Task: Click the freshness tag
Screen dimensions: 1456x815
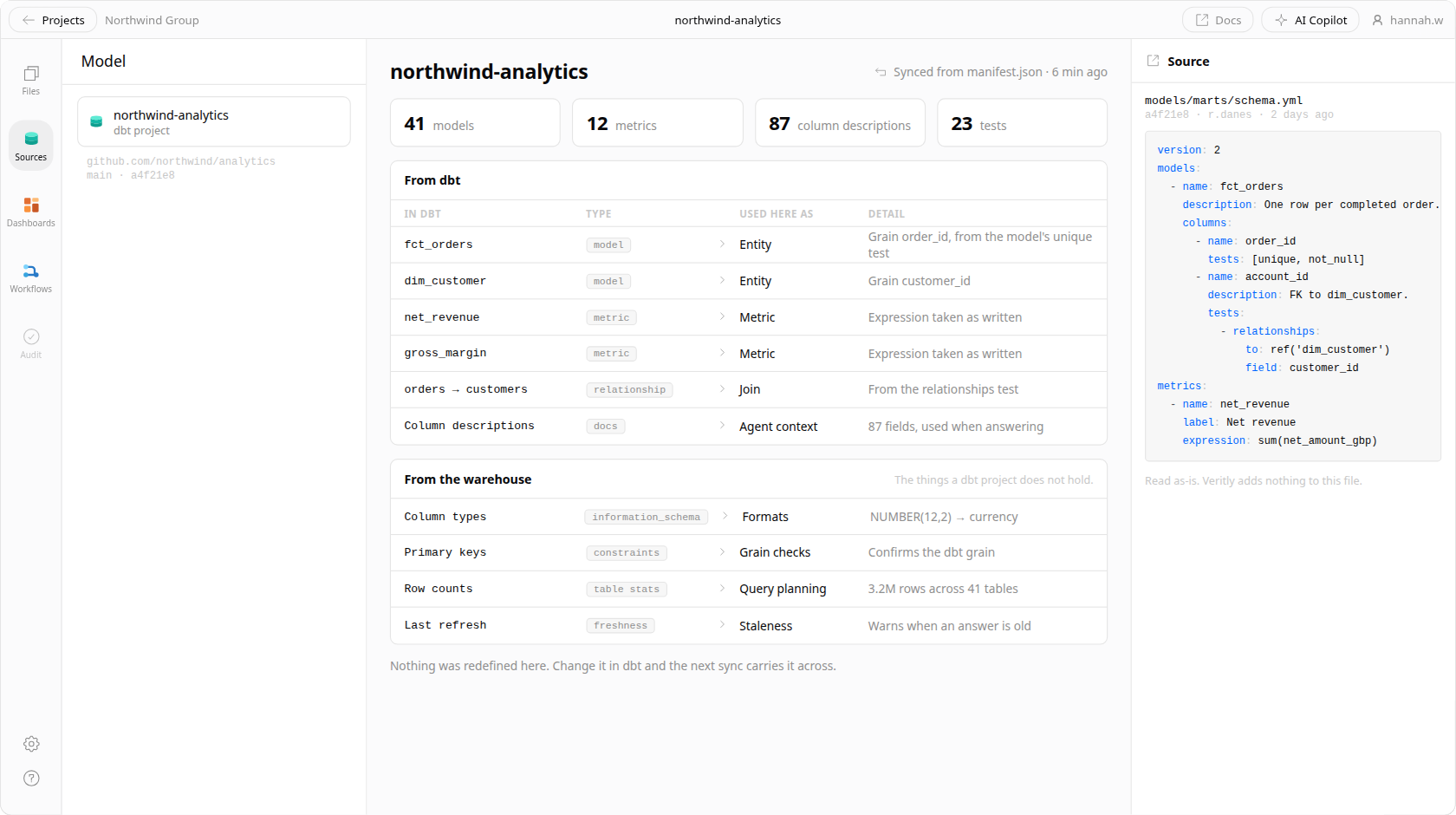Action: point(621,626)
